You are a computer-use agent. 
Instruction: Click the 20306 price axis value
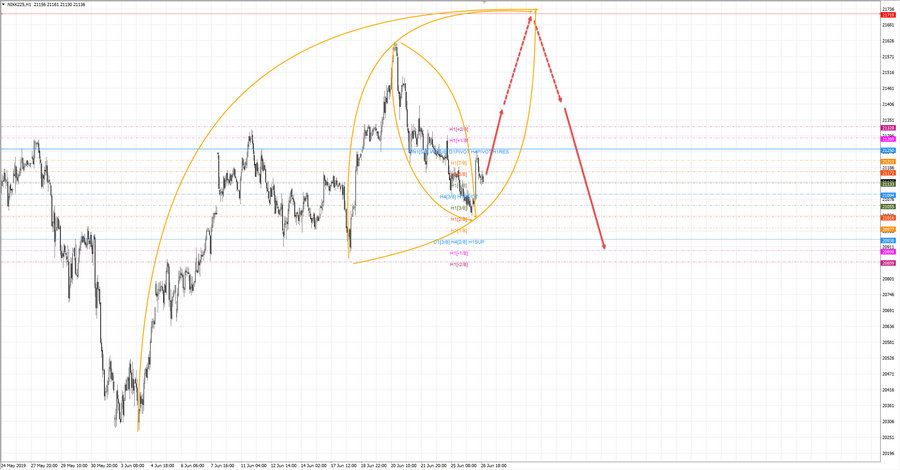[888, 421]
